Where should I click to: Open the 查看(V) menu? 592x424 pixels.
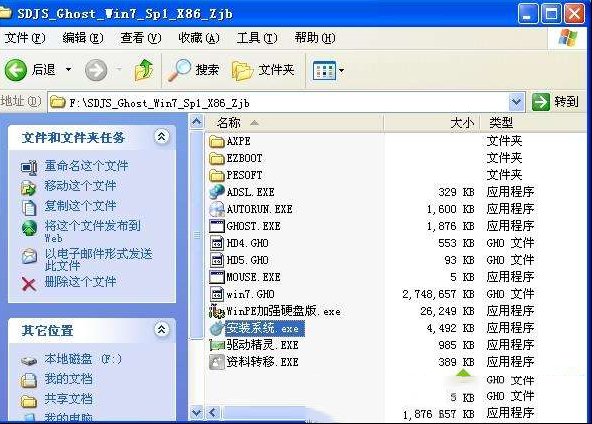pos(141,38)
